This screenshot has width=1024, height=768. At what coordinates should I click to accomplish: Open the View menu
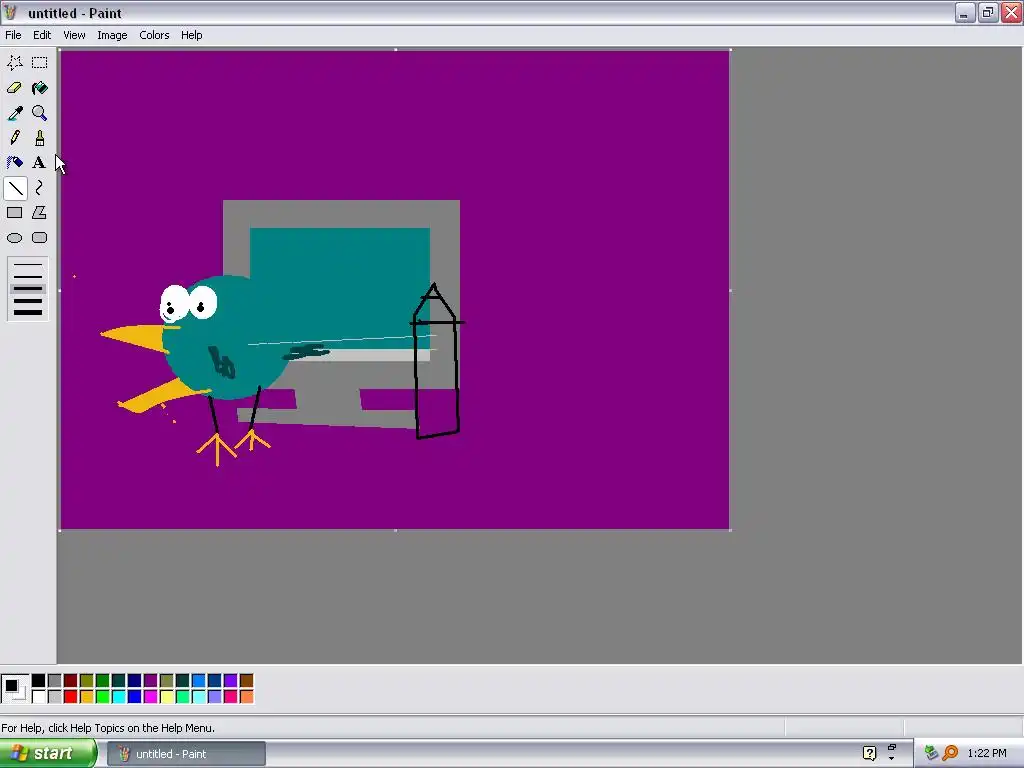(74, 35)
